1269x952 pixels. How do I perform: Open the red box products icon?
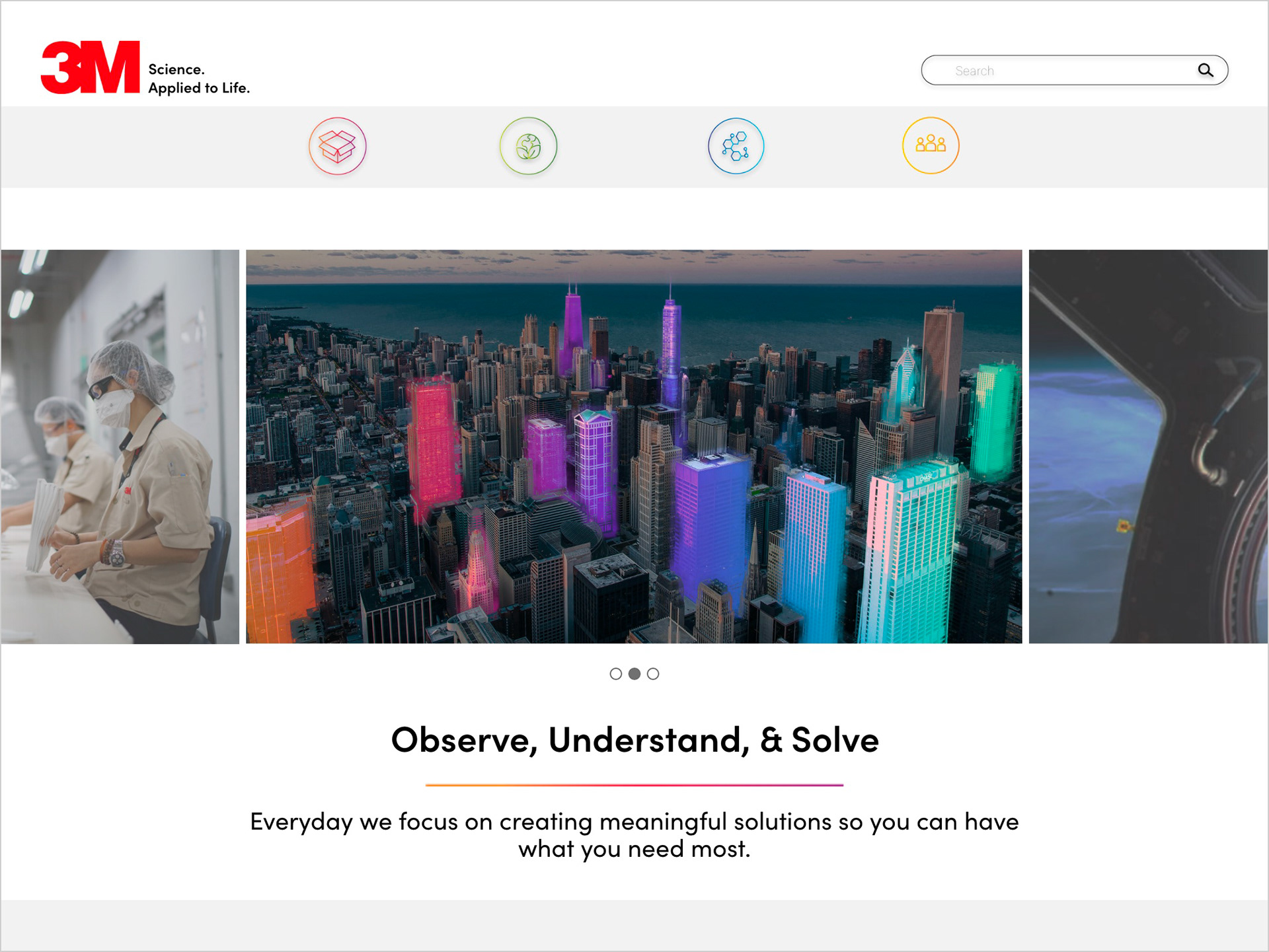click(x=338, y=146)
